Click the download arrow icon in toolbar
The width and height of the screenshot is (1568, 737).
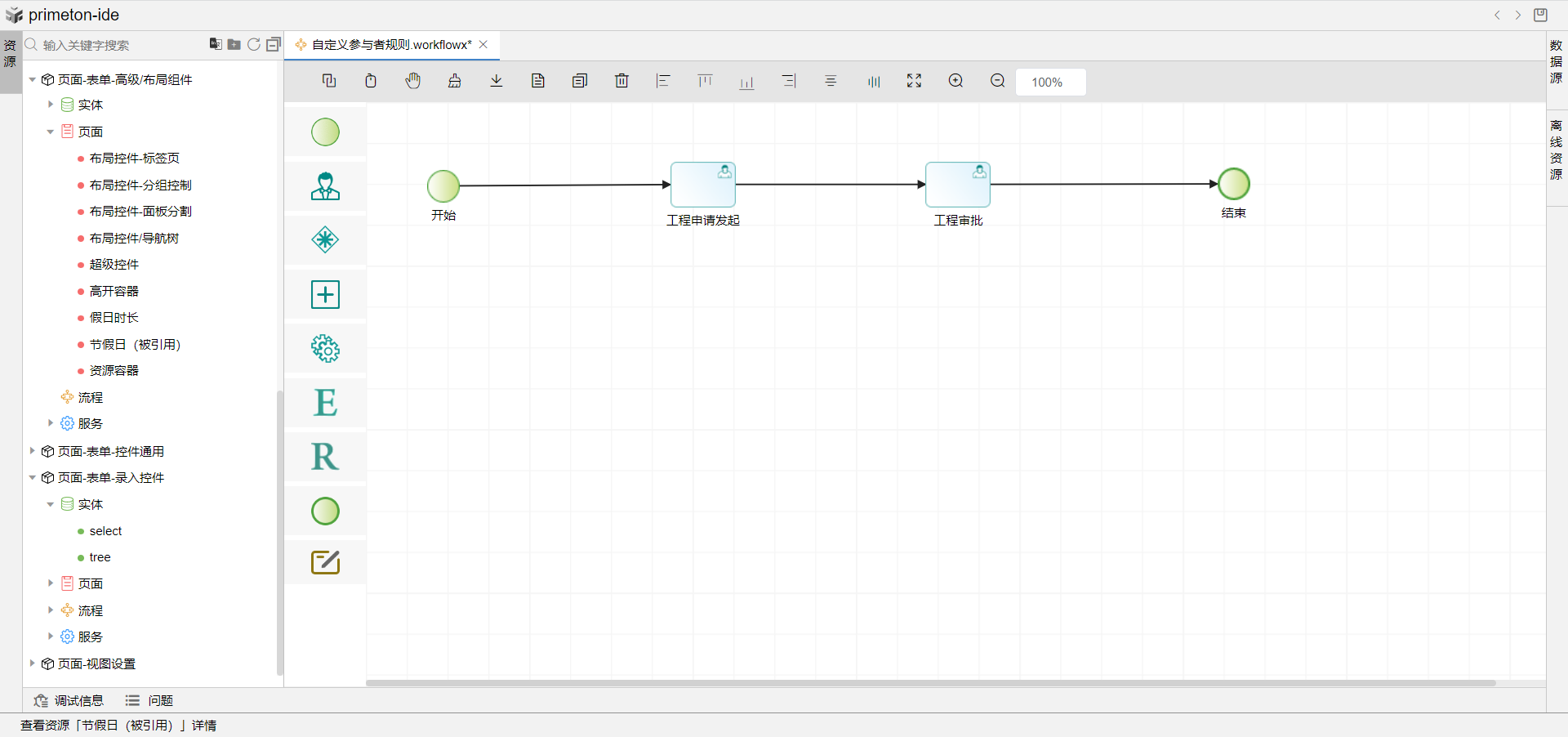[497, 81]
